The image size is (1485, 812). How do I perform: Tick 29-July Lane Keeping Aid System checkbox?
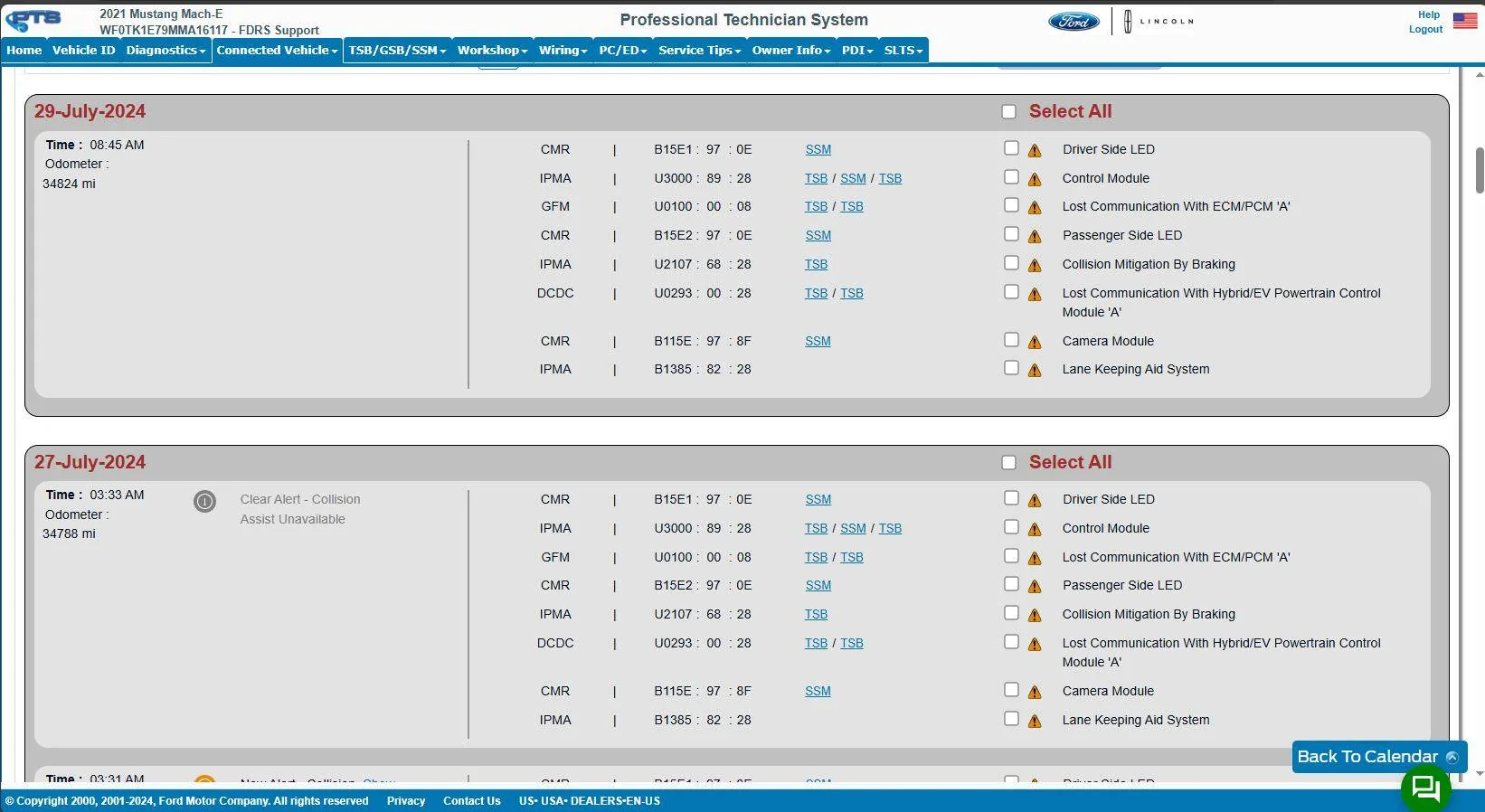[x=1011, y=368]
